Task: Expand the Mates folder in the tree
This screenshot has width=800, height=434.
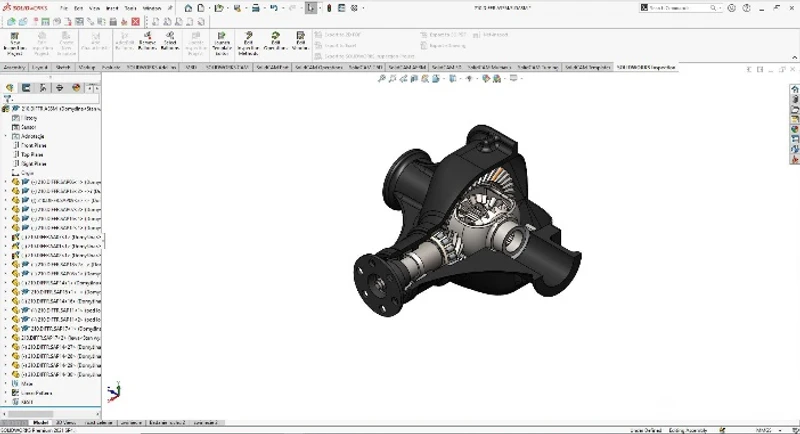Action: pos(6,384)
